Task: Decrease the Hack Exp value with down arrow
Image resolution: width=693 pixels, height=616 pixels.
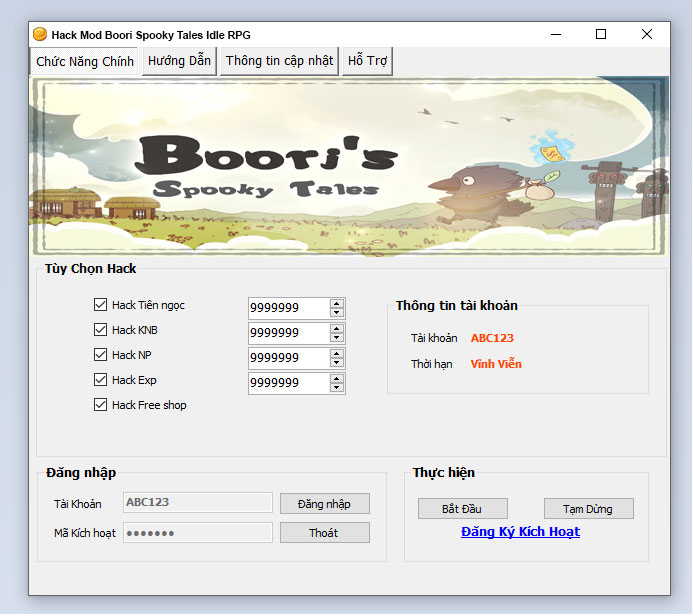Action: [x=337, y=388]
